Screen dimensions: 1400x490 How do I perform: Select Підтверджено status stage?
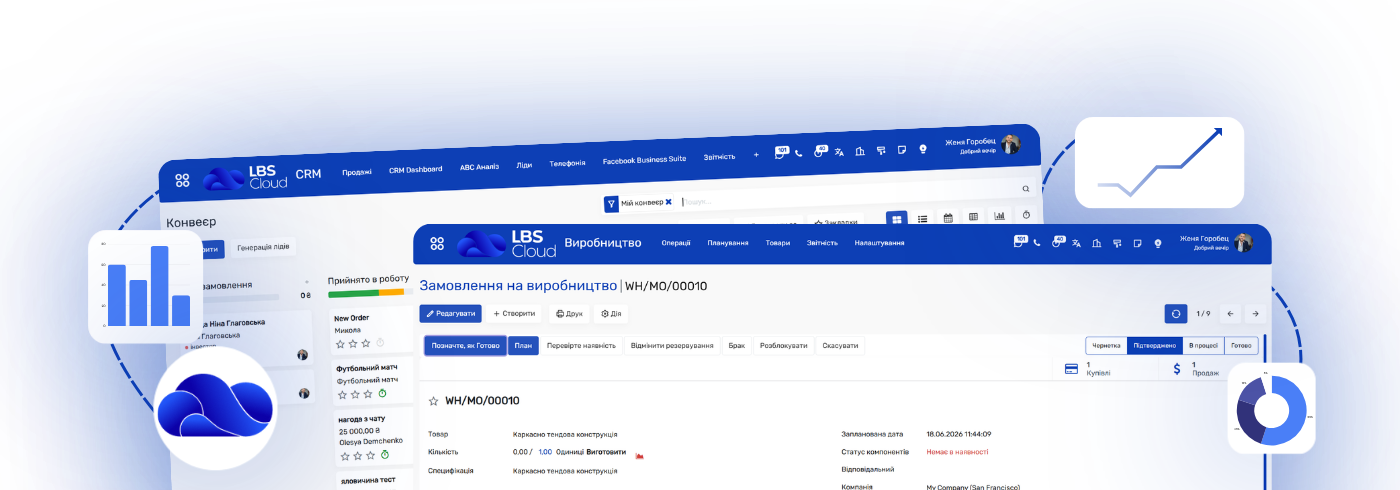(1154, 346)
